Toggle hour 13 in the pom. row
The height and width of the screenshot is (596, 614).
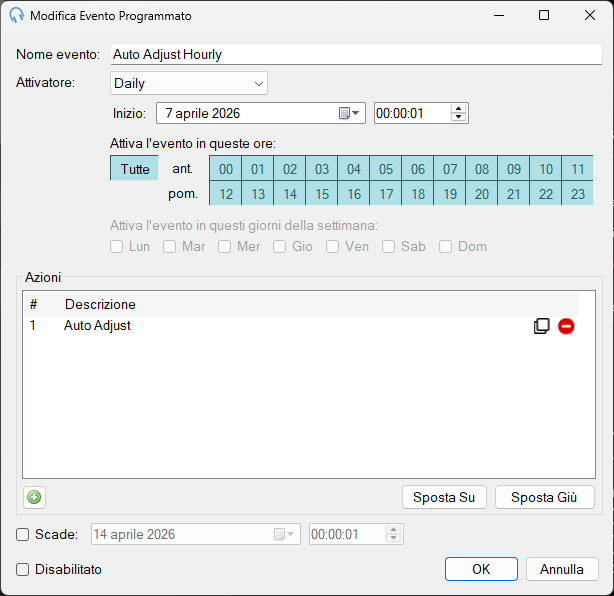tap(258, 193)
